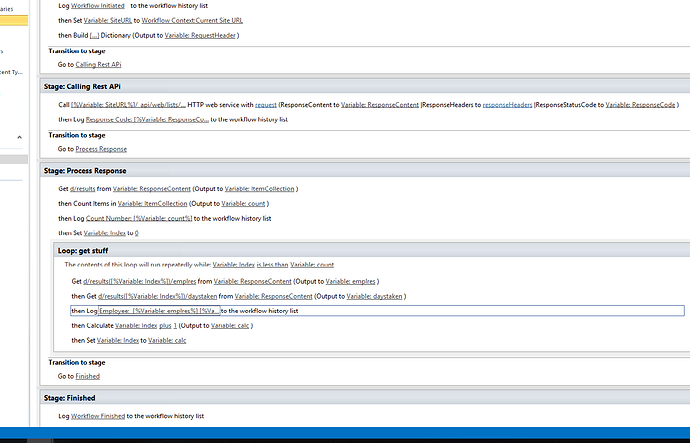Click the request link in Call action
Screen dimensions: 690x443
pyautogui.click(x=266, y=105)
